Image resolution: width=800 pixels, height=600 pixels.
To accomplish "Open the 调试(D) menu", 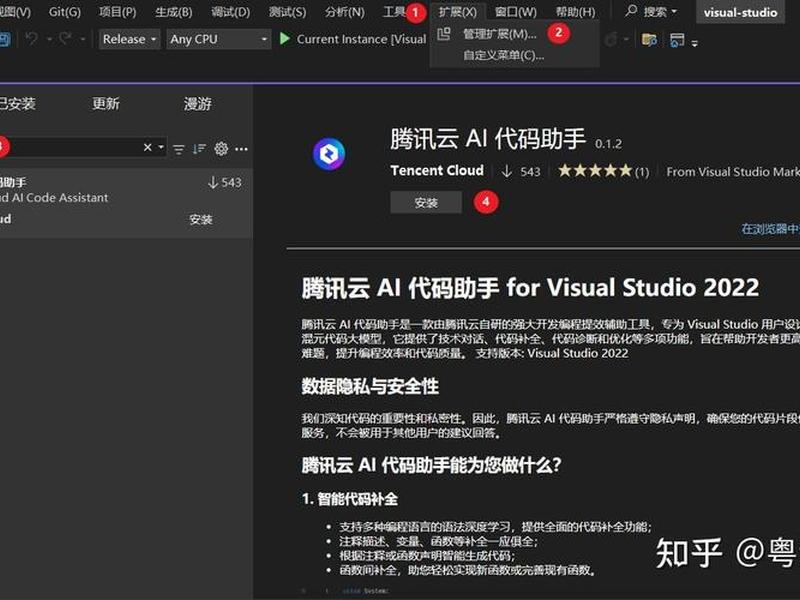I will tap(231, 12).
